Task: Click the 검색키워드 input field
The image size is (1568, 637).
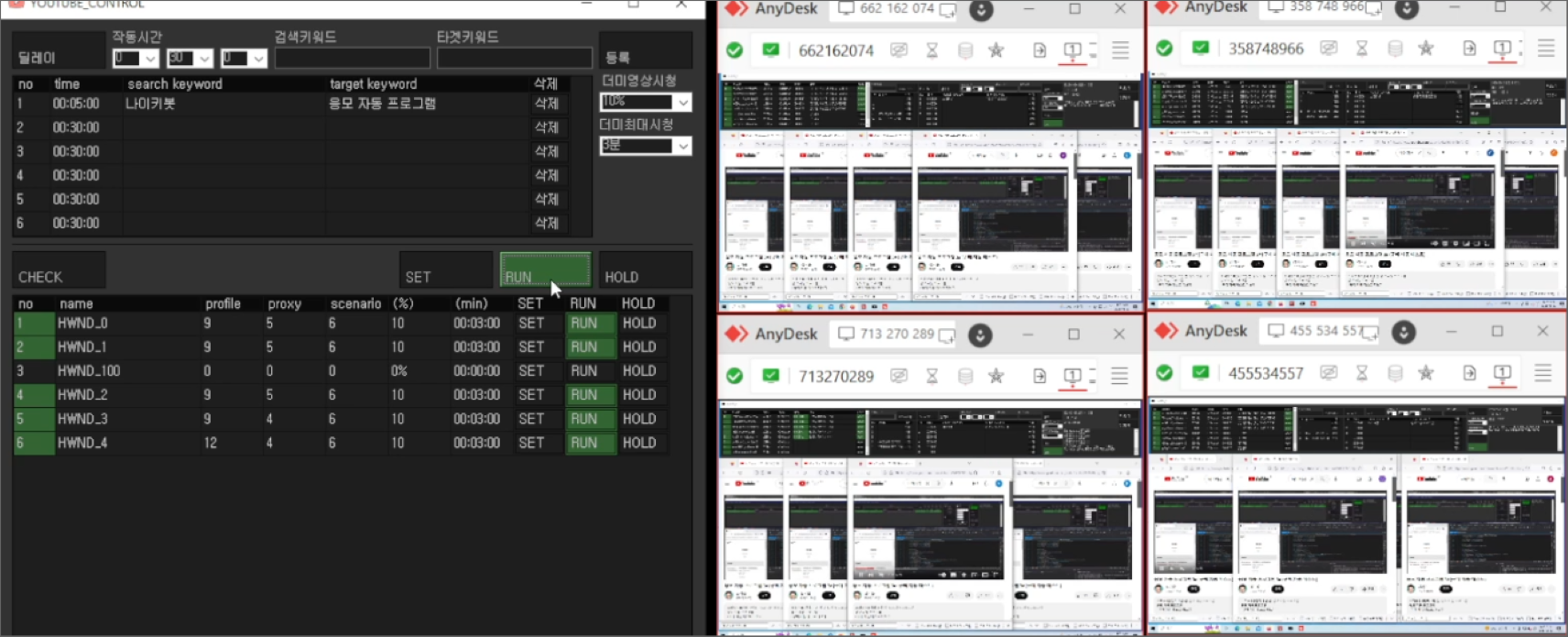Action: [353, 59]
